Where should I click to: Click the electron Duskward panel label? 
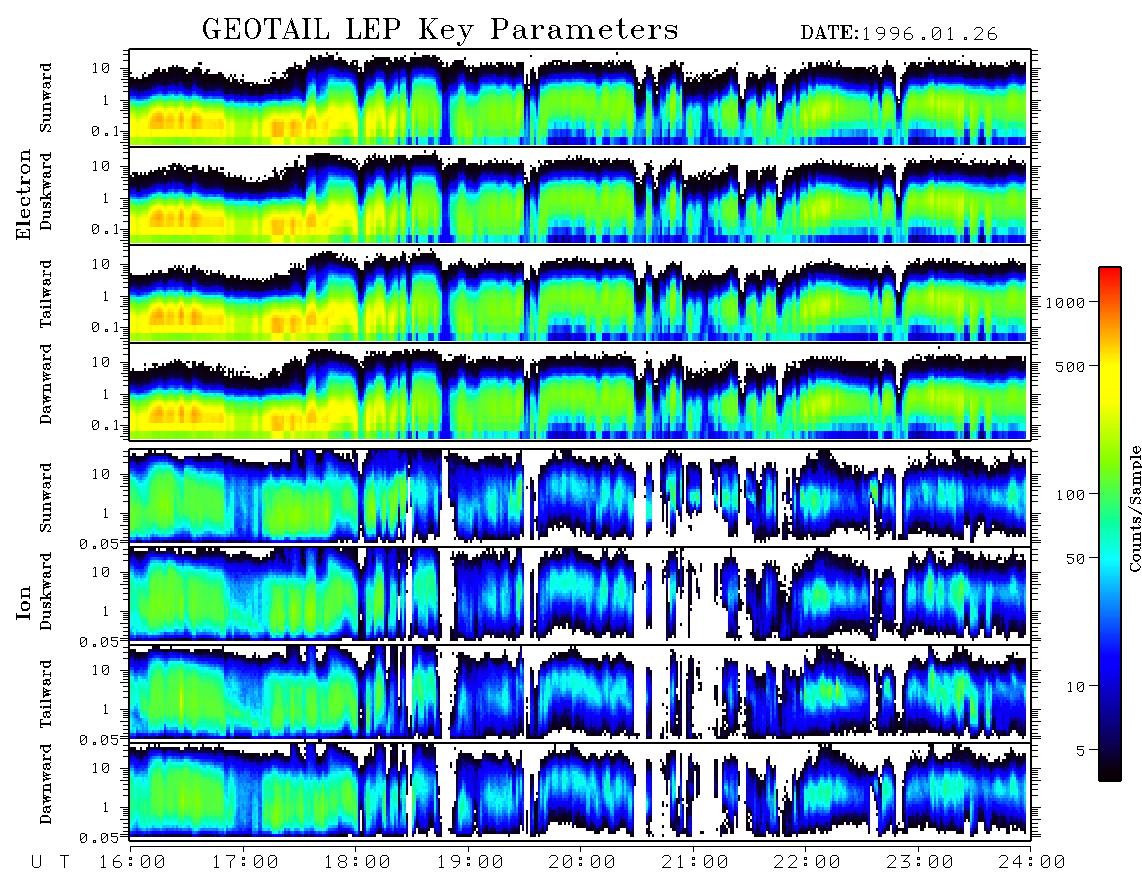(x=46, y=191)
